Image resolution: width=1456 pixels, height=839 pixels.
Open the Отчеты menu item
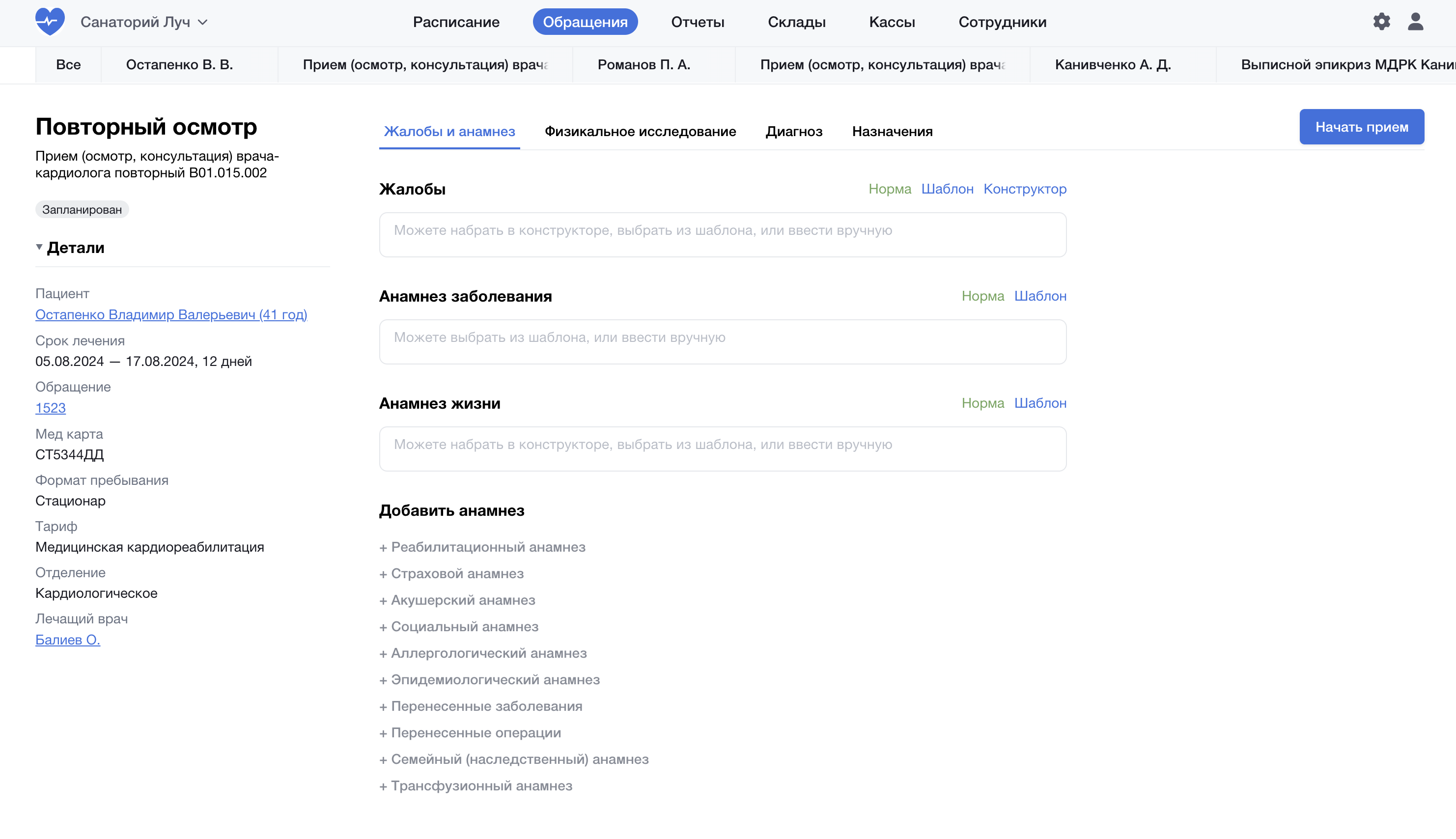pyautogui.click(x=697, y=22)
